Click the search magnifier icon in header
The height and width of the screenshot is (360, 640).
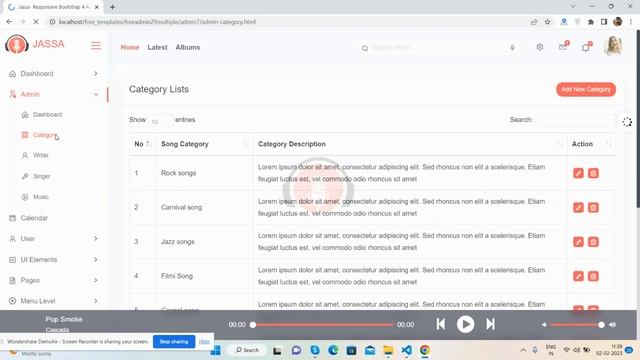[x=364, y=48]
